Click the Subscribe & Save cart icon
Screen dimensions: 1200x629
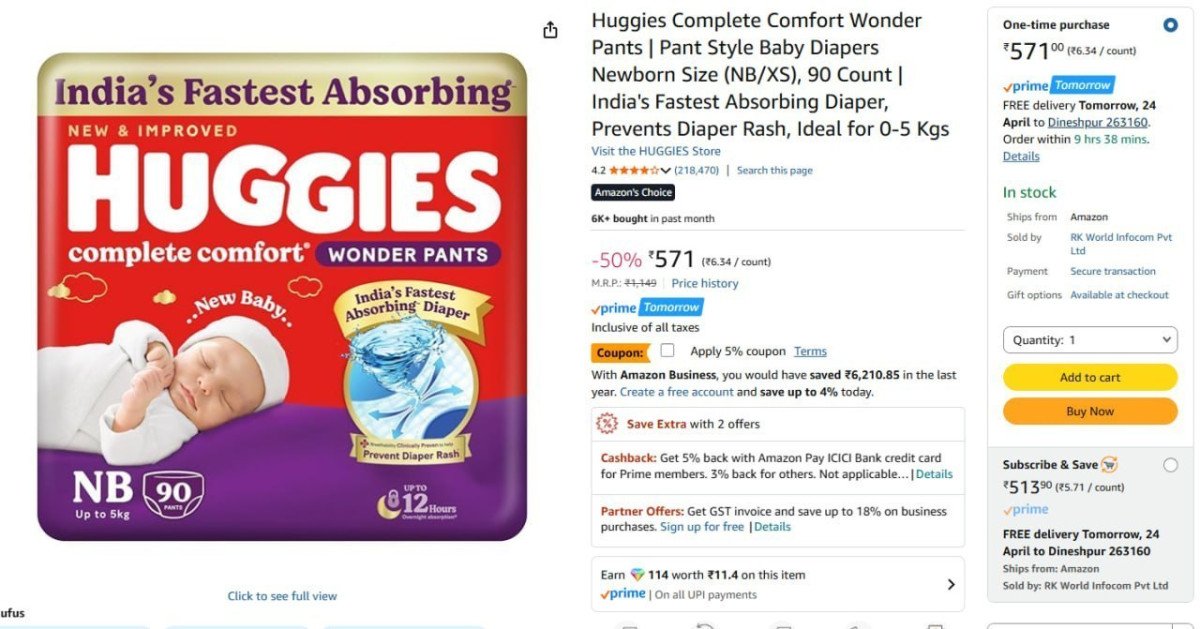(1109, 465)
